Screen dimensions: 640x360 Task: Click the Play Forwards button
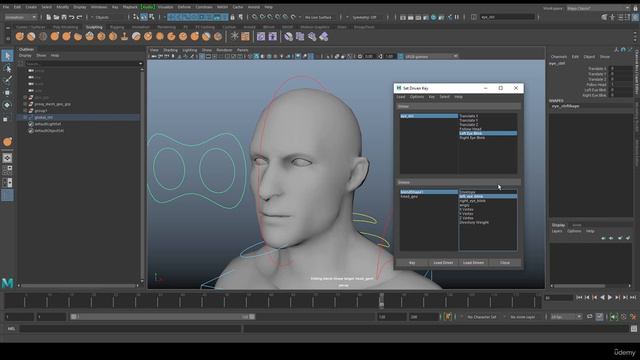(610, 298)
